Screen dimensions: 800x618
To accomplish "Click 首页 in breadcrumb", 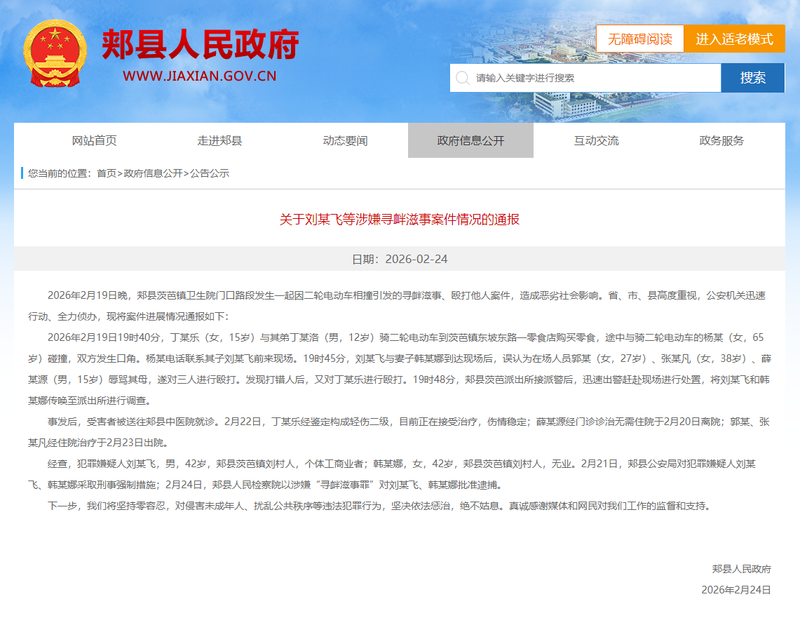I will click(x=107, y=174).
